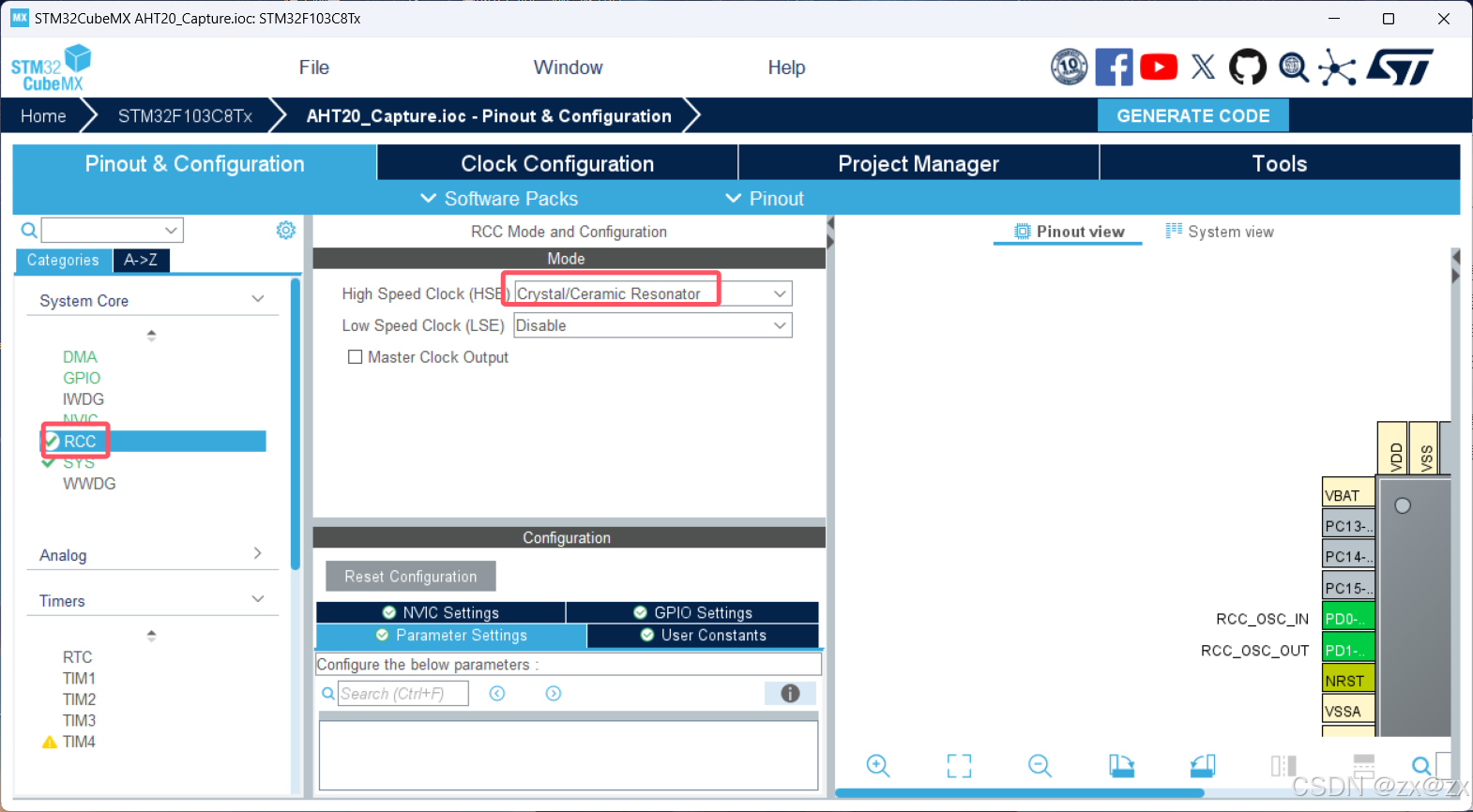Image resolution: width=1473 pixels, height=812 pixels.
Task: Open the Window menu
Action: pos(568,68)
